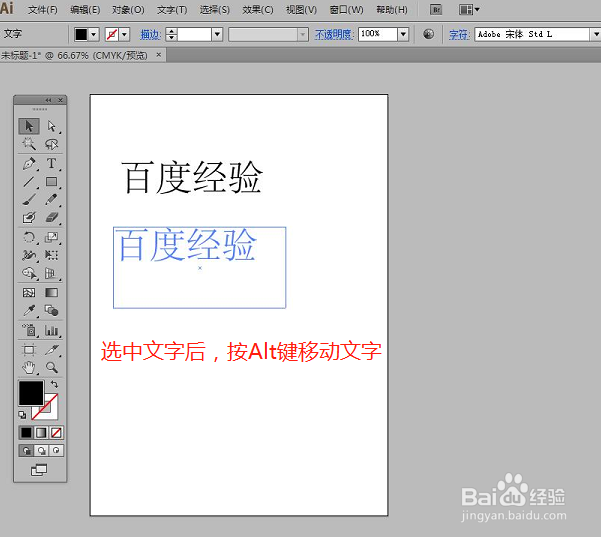Open 文件(F) menu

pyautogui.click(x=43, y=10)
